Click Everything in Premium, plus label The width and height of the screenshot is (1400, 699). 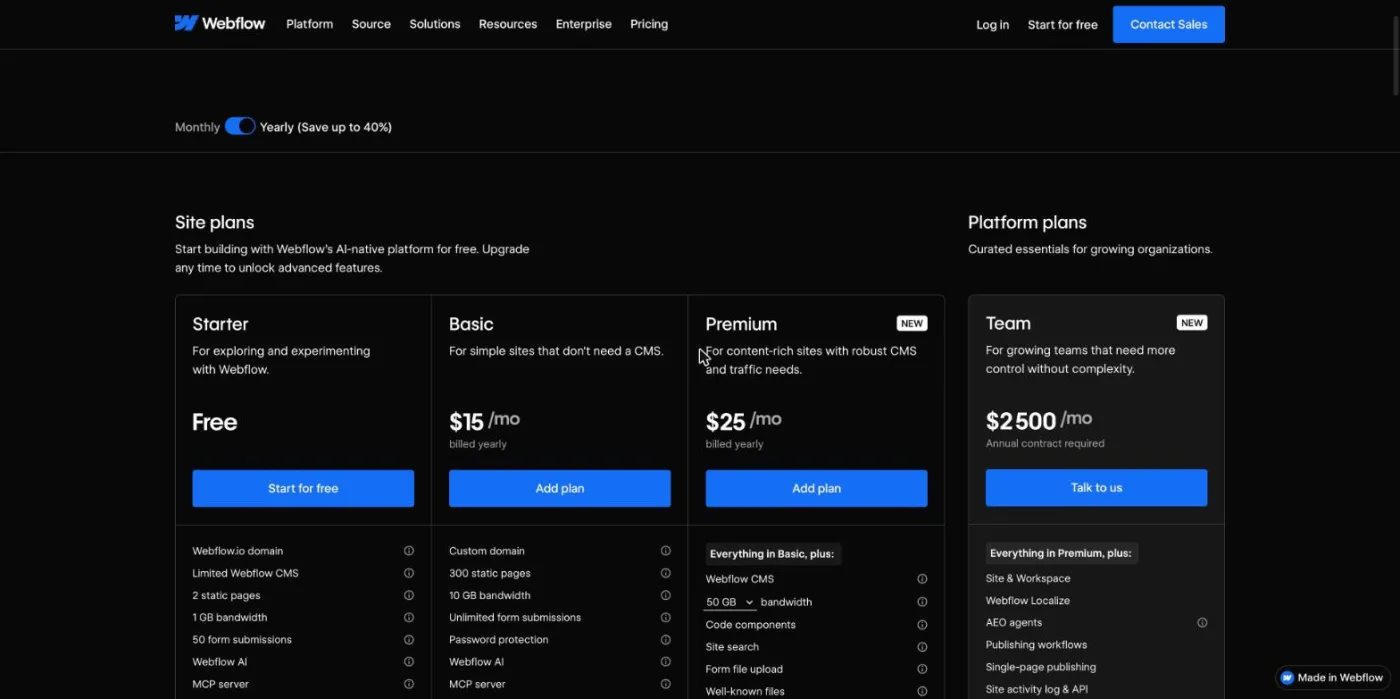1061,553
